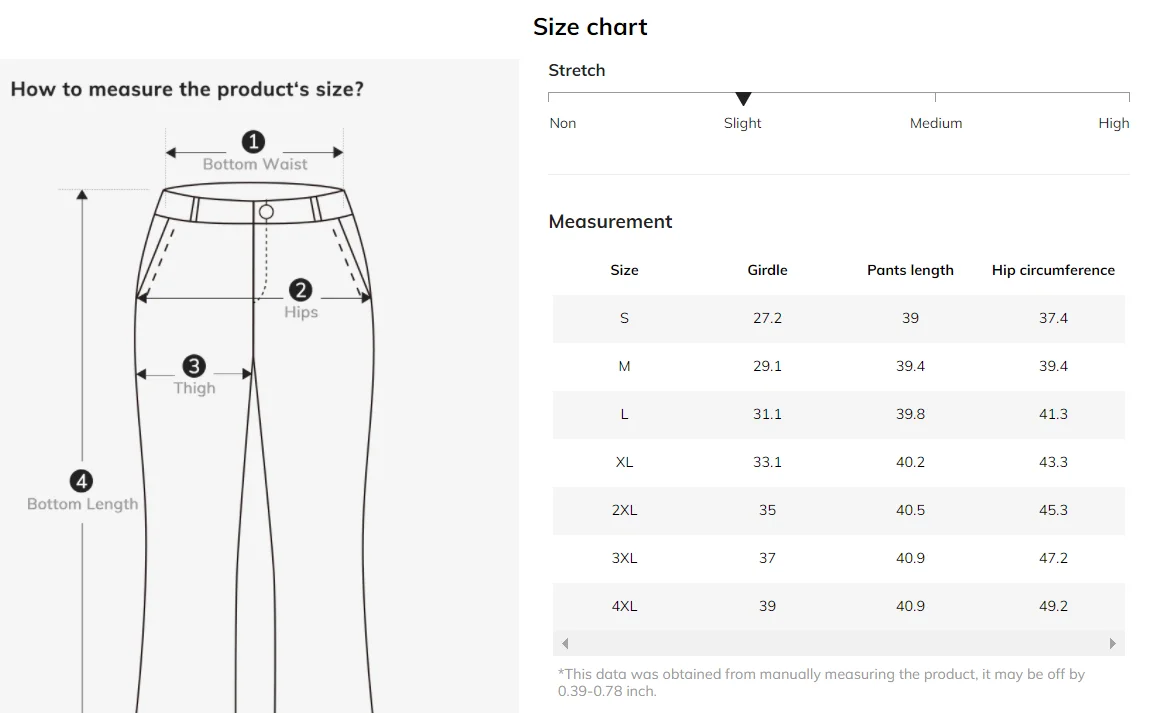1150x713 pixels.
Task: Click the High stretch label
Action: 1113,123
